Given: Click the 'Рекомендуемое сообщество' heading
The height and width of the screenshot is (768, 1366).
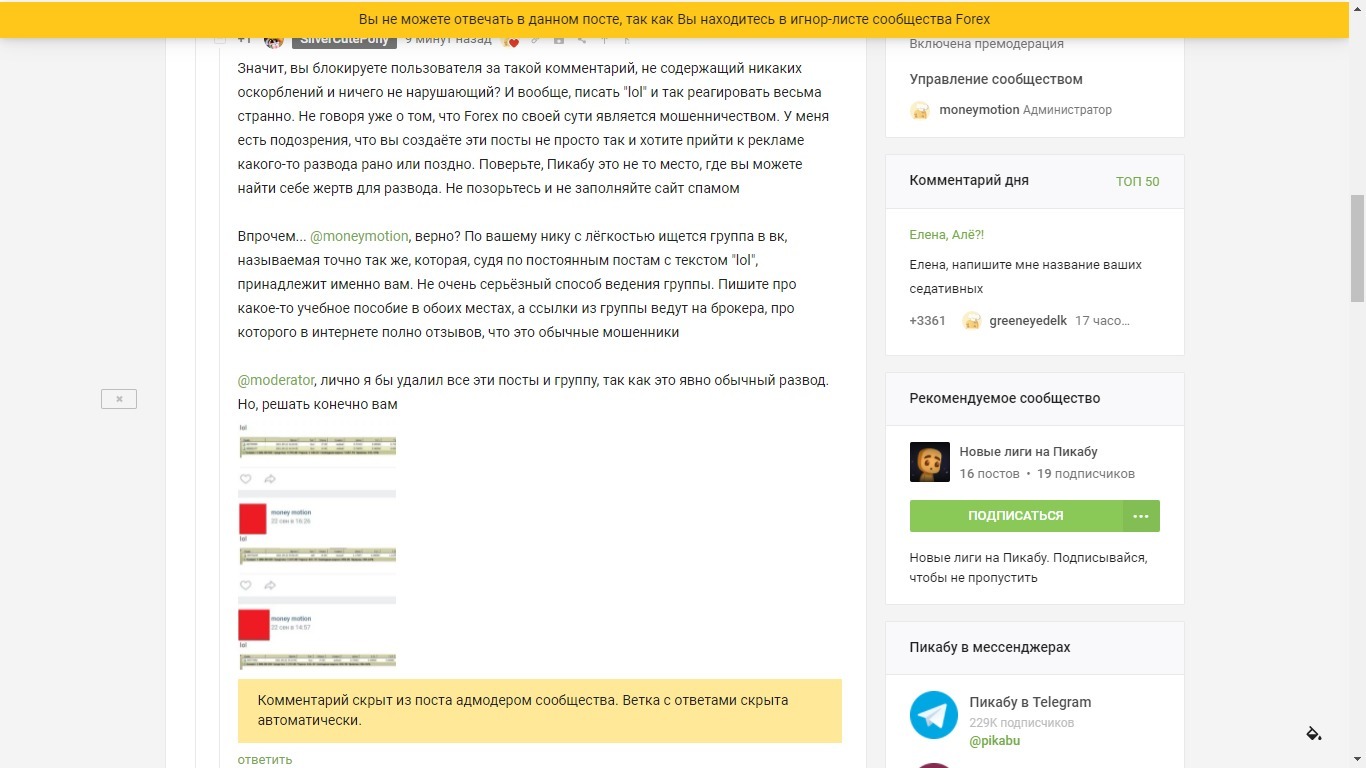Looking at the screenshot, I should point(1005,398).
